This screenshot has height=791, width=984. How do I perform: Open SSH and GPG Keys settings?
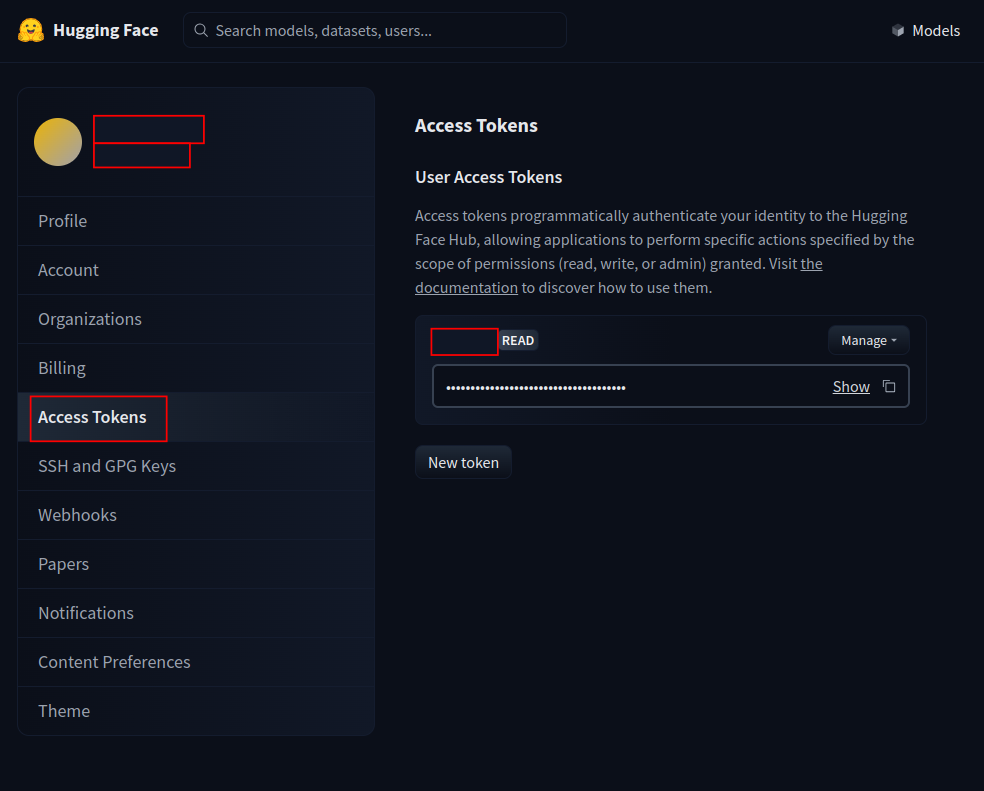[x=107, y=466]
